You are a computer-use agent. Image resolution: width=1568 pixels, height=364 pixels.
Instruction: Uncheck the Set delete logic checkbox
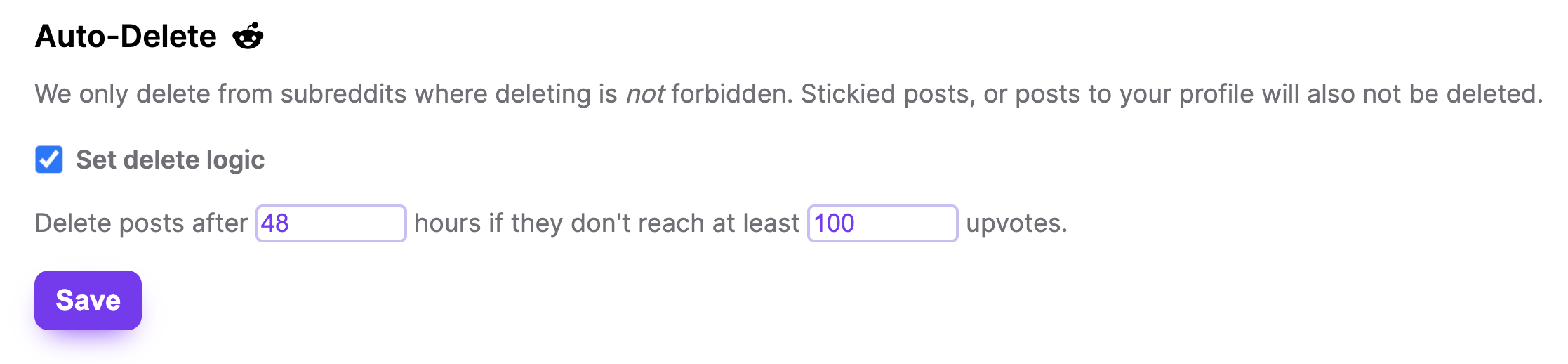49,160
